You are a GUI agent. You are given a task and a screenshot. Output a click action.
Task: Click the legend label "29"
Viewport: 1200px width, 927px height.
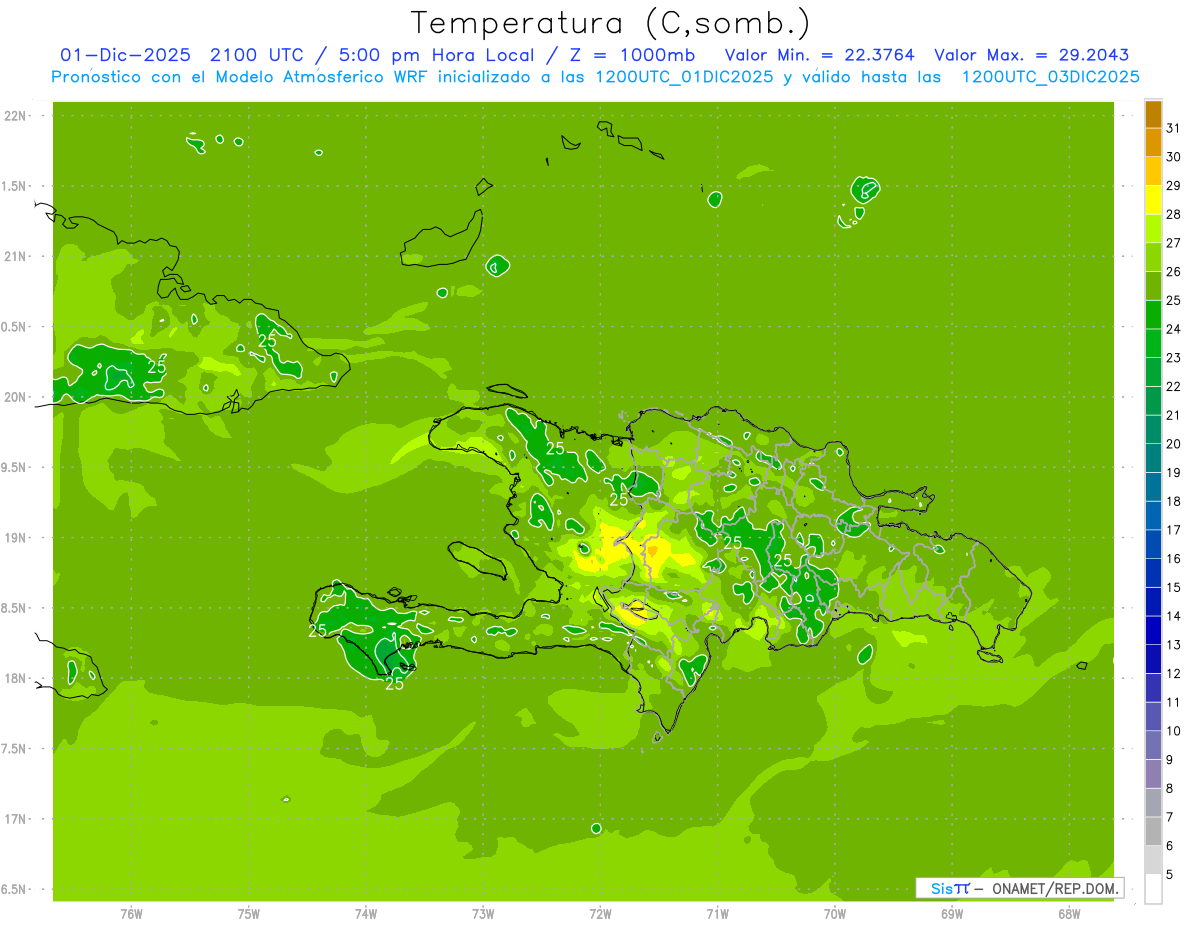[x=1174, y=186]
